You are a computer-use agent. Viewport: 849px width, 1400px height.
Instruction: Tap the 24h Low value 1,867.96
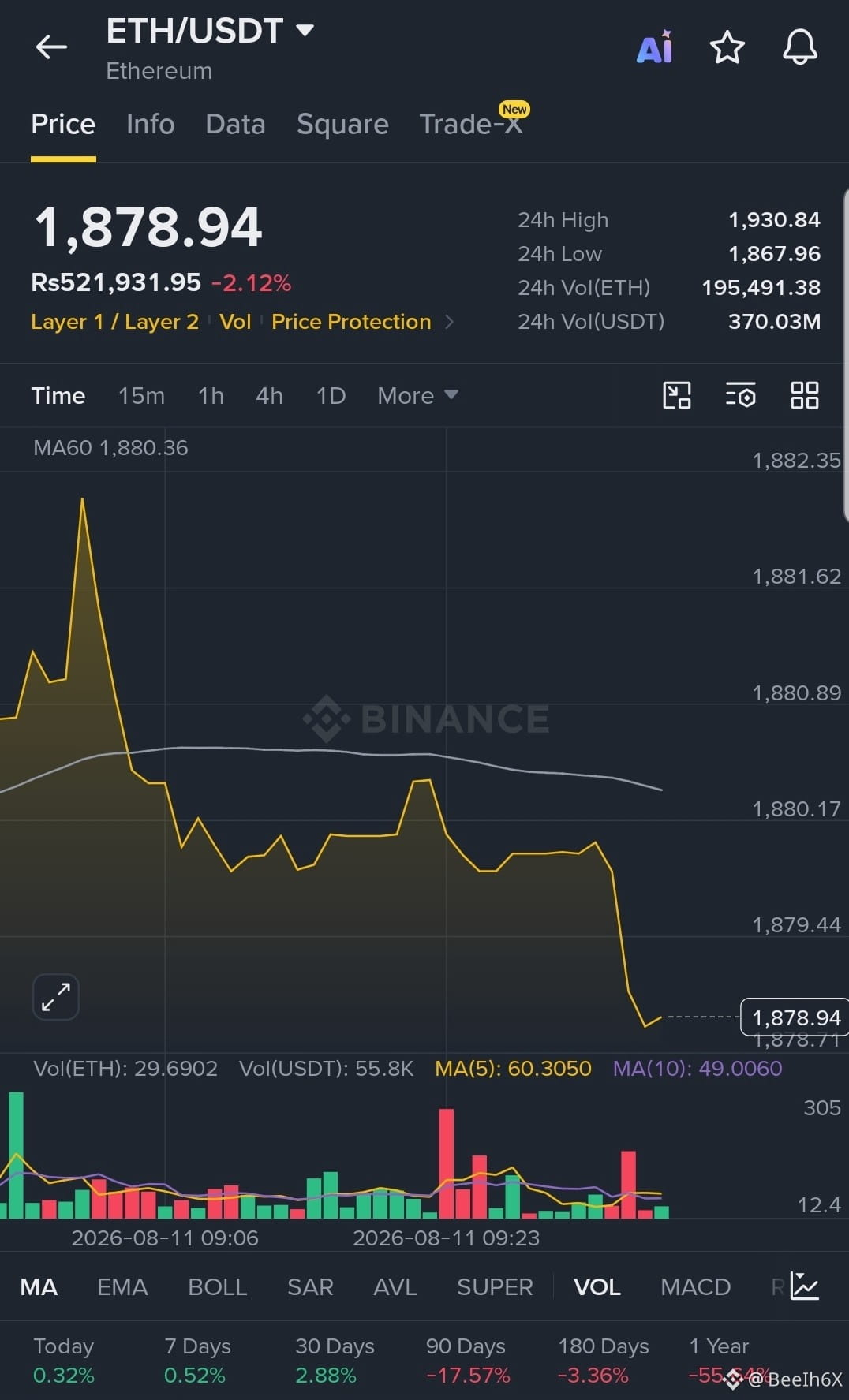point(774,254)
